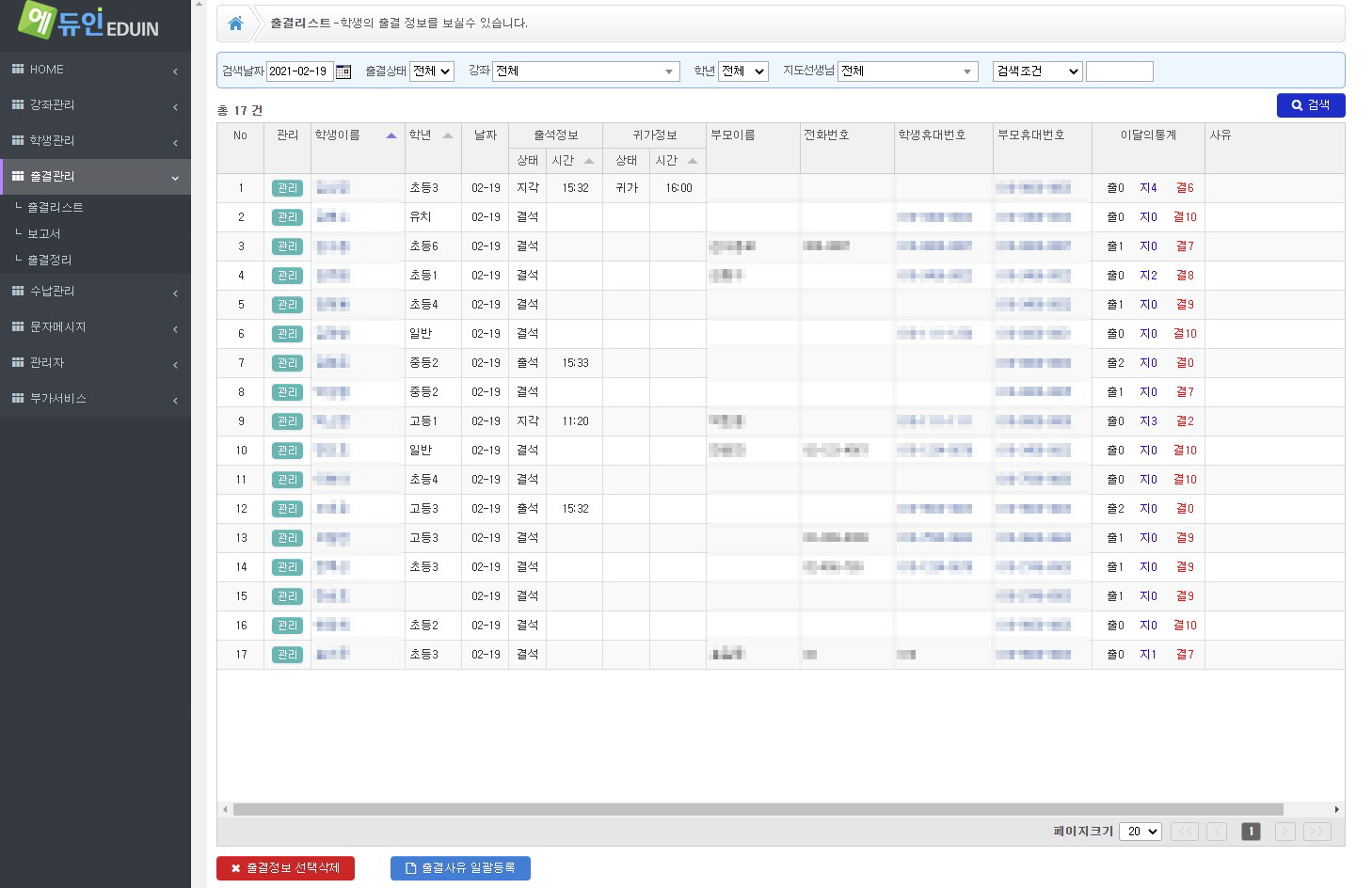Open 검색조건 dropdown
The image size is (1372, 888).
1037,71
